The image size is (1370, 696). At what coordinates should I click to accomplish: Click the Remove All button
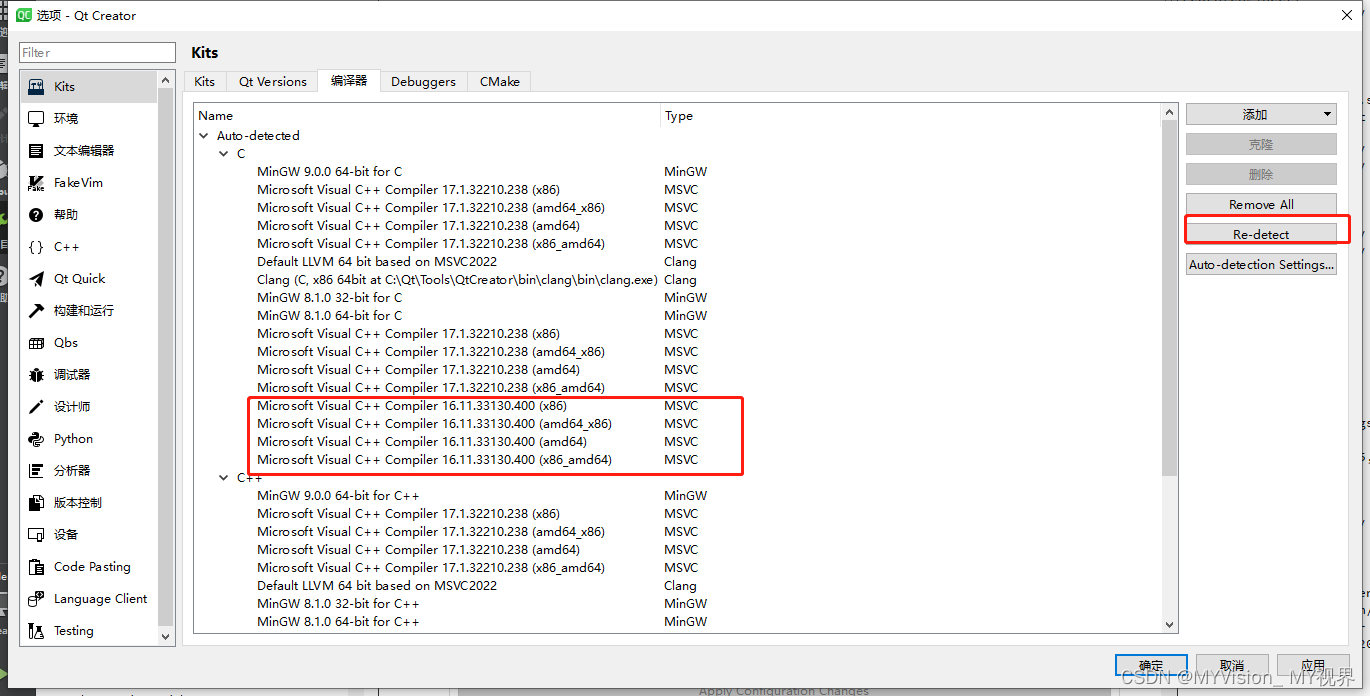coord(1261,204)
